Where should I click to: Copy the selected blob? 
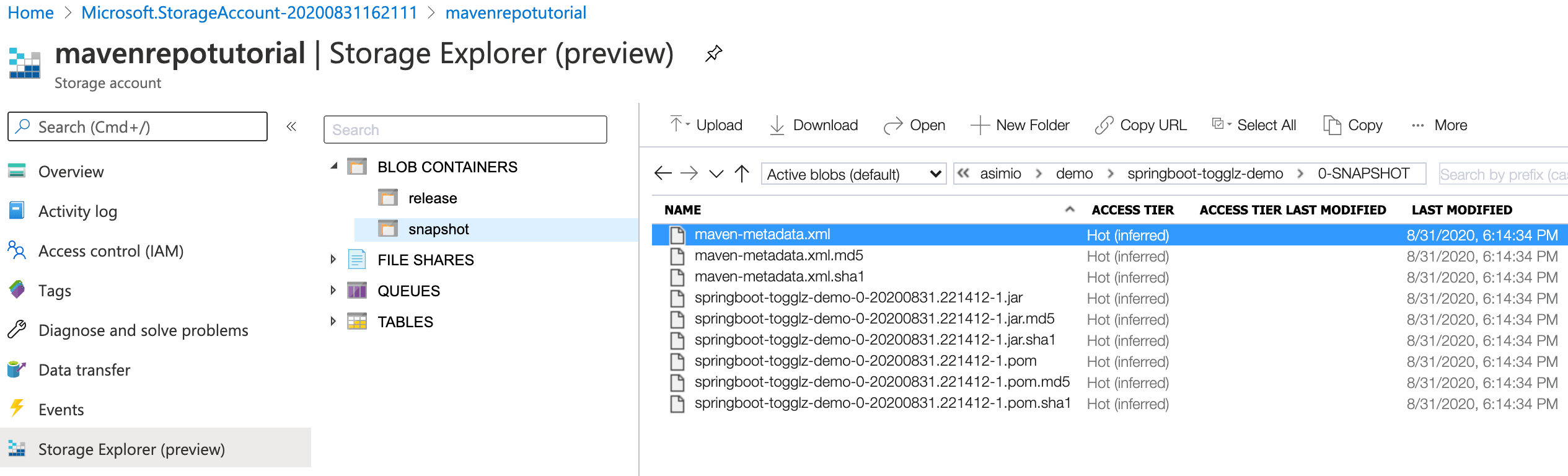[x=1353, y=125]
